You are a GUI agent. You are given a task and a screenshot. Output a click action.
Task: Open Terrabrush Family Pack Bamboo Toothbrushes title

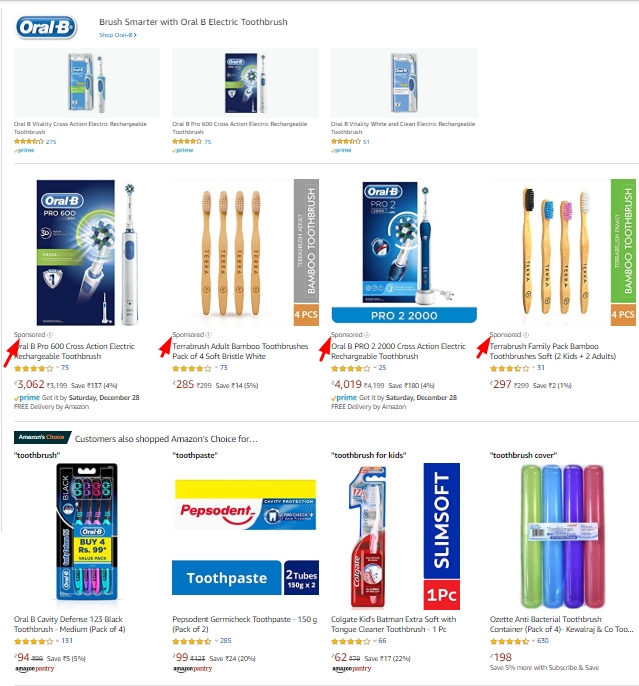click(552, 351)
